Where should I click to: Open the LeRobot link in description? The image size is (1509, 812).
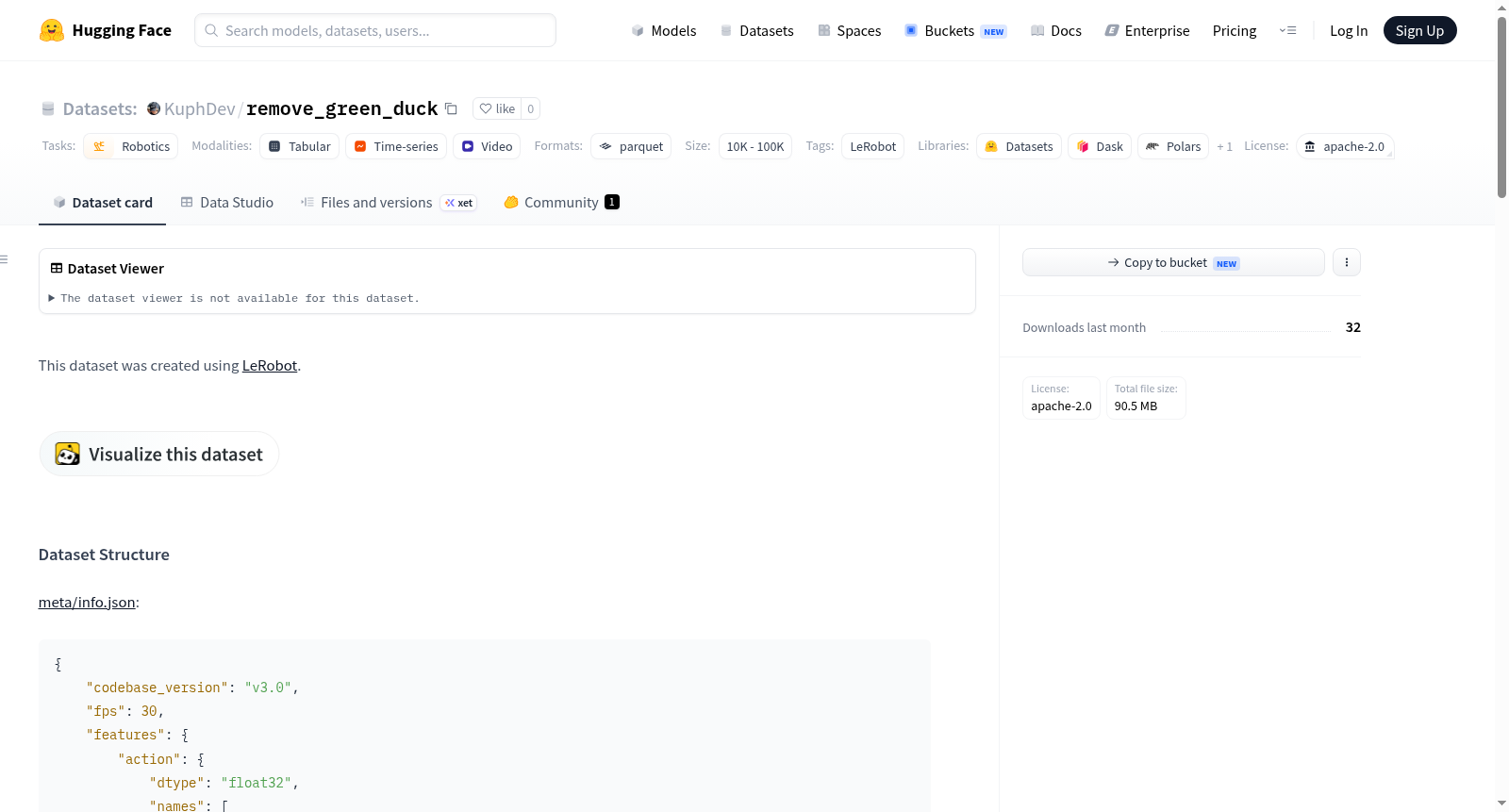(270, 366)
